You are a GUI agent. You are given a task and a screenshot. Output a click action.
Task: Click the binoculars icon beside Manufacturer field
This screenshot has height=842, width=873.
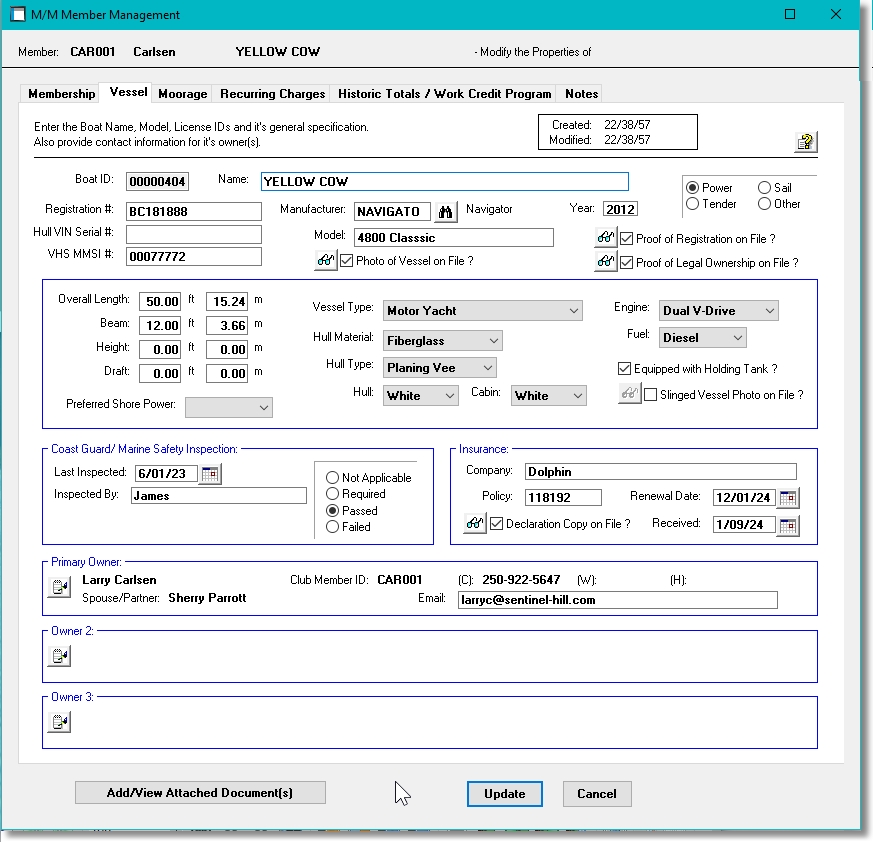pos(445,211)
